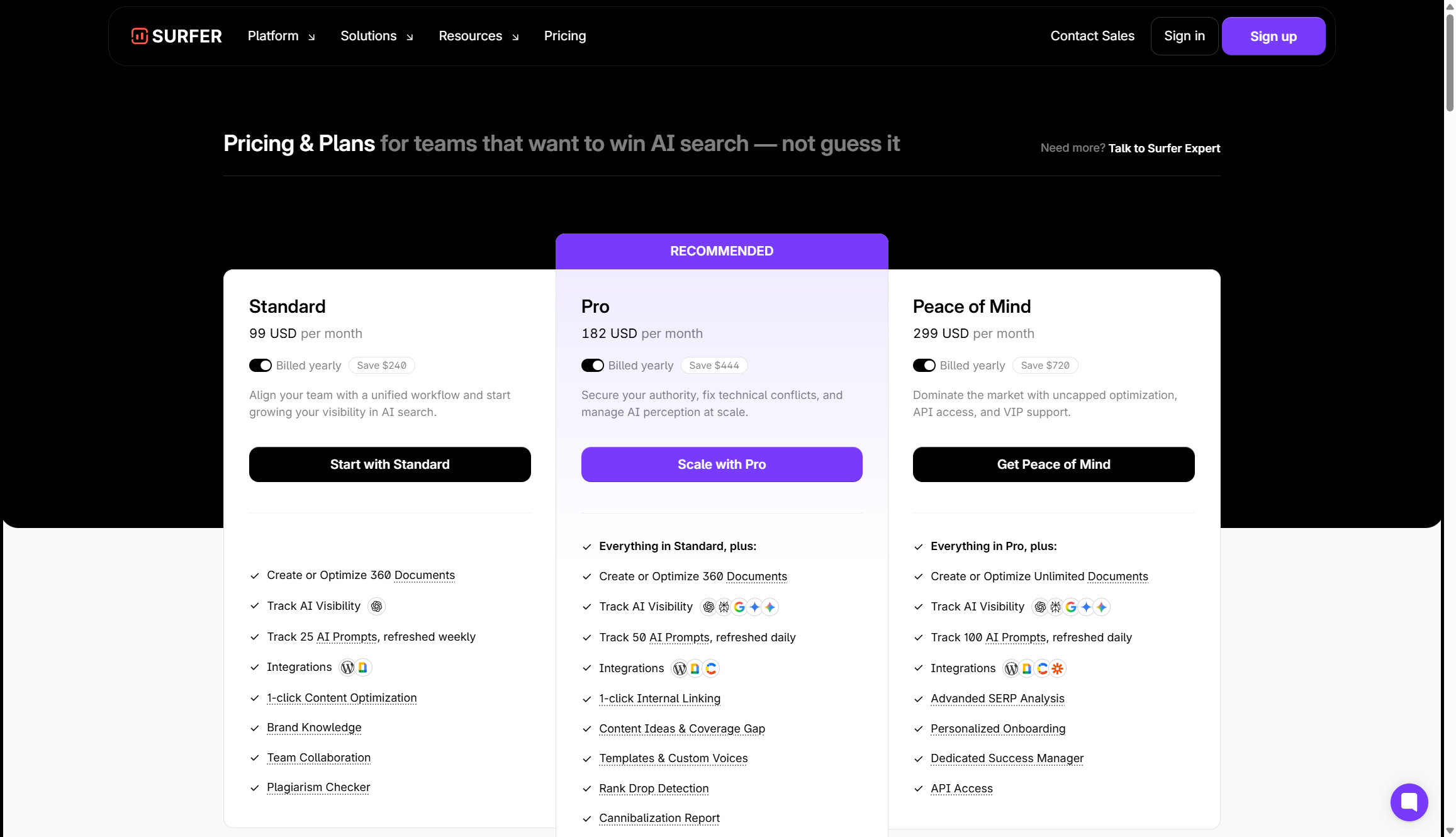Open the Talk to Surfer Expert link
Image resolution: width=1456 pixels, height=837 pixels.
(1163, 148)
